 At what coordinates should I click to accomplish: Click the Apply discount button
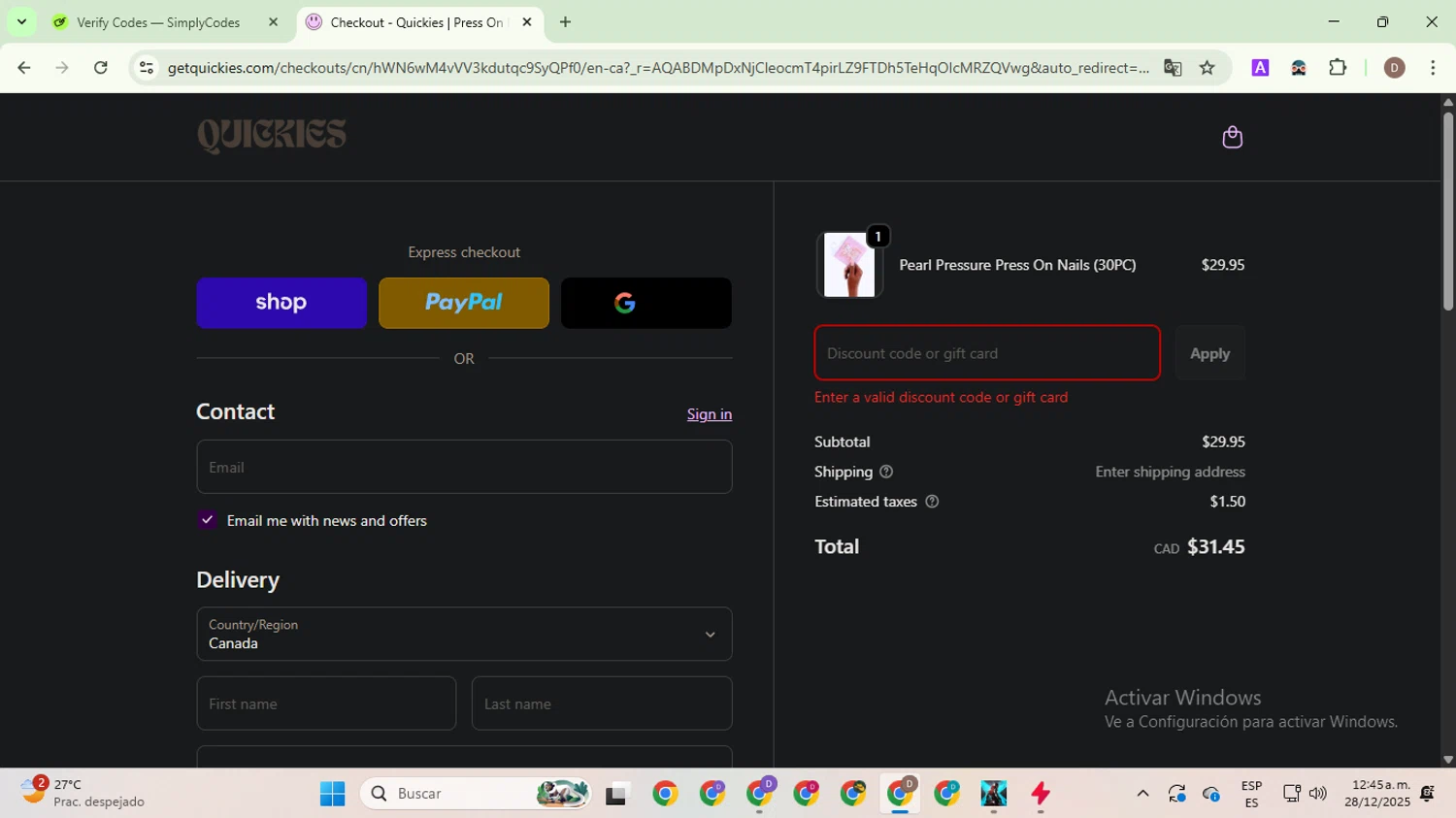(x=1209, y=353)
